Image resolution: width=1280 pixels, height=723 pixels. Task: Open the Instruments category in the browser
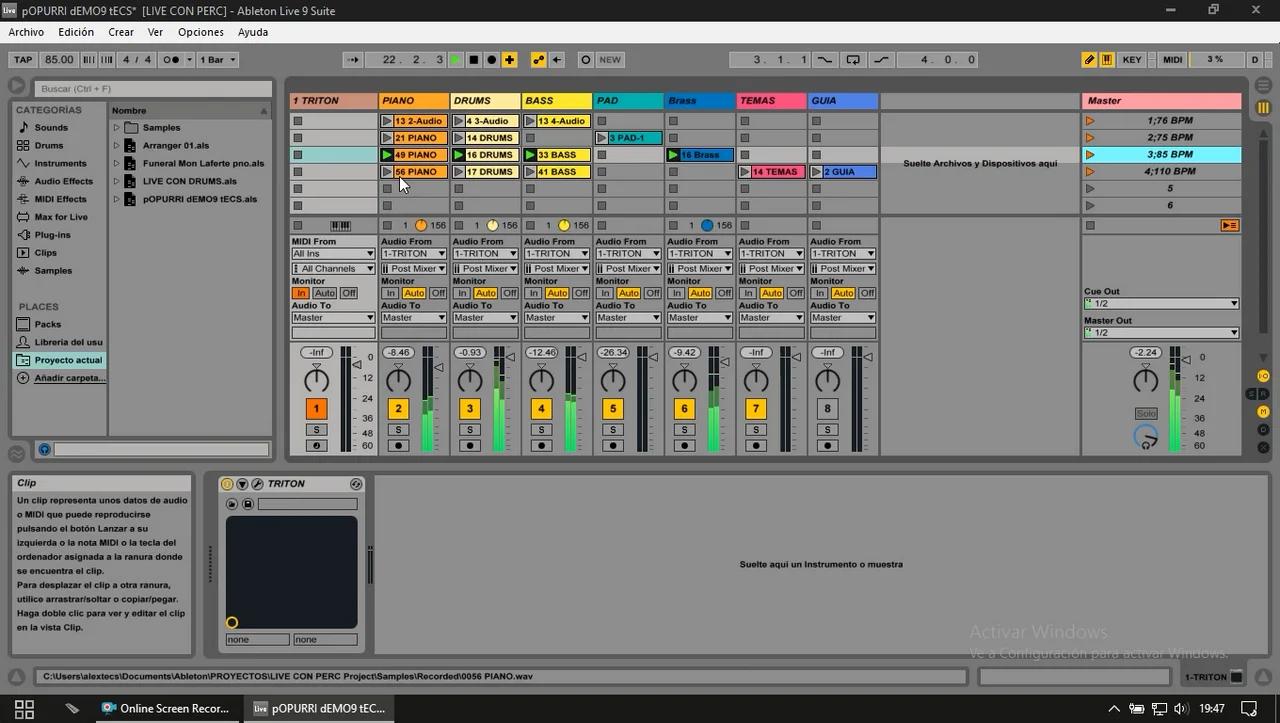pos(60,163)
